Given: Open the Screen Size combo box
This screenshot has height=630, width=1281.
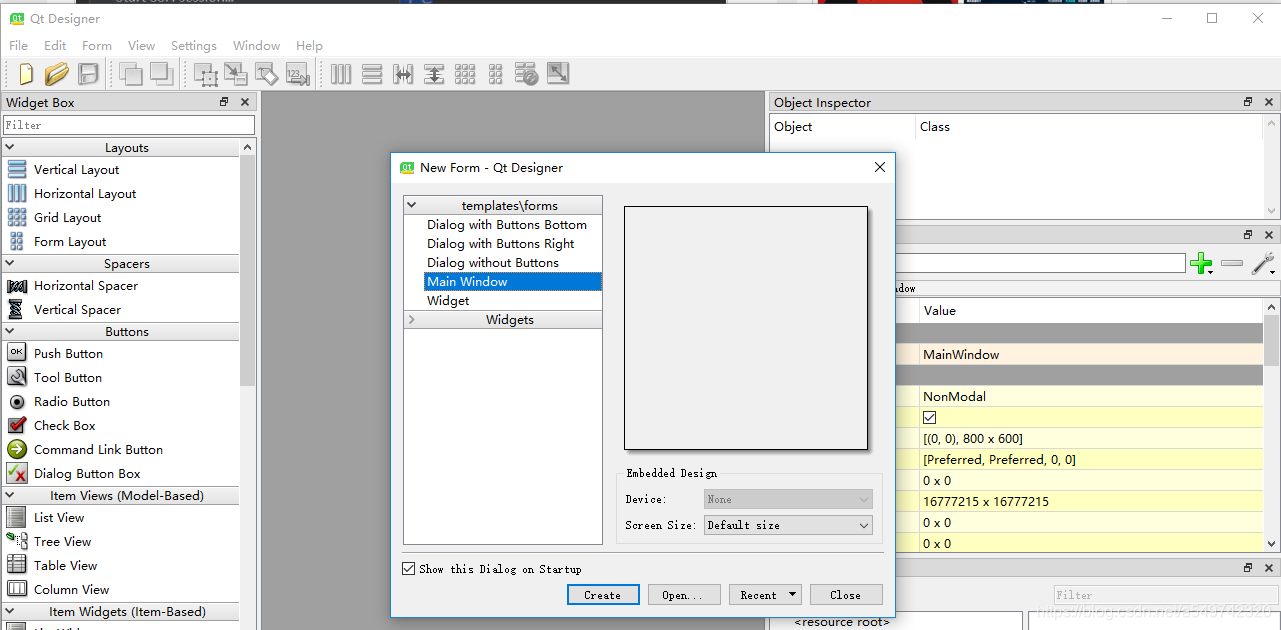Looking at the screenshot, I should [x=788, y=525].
